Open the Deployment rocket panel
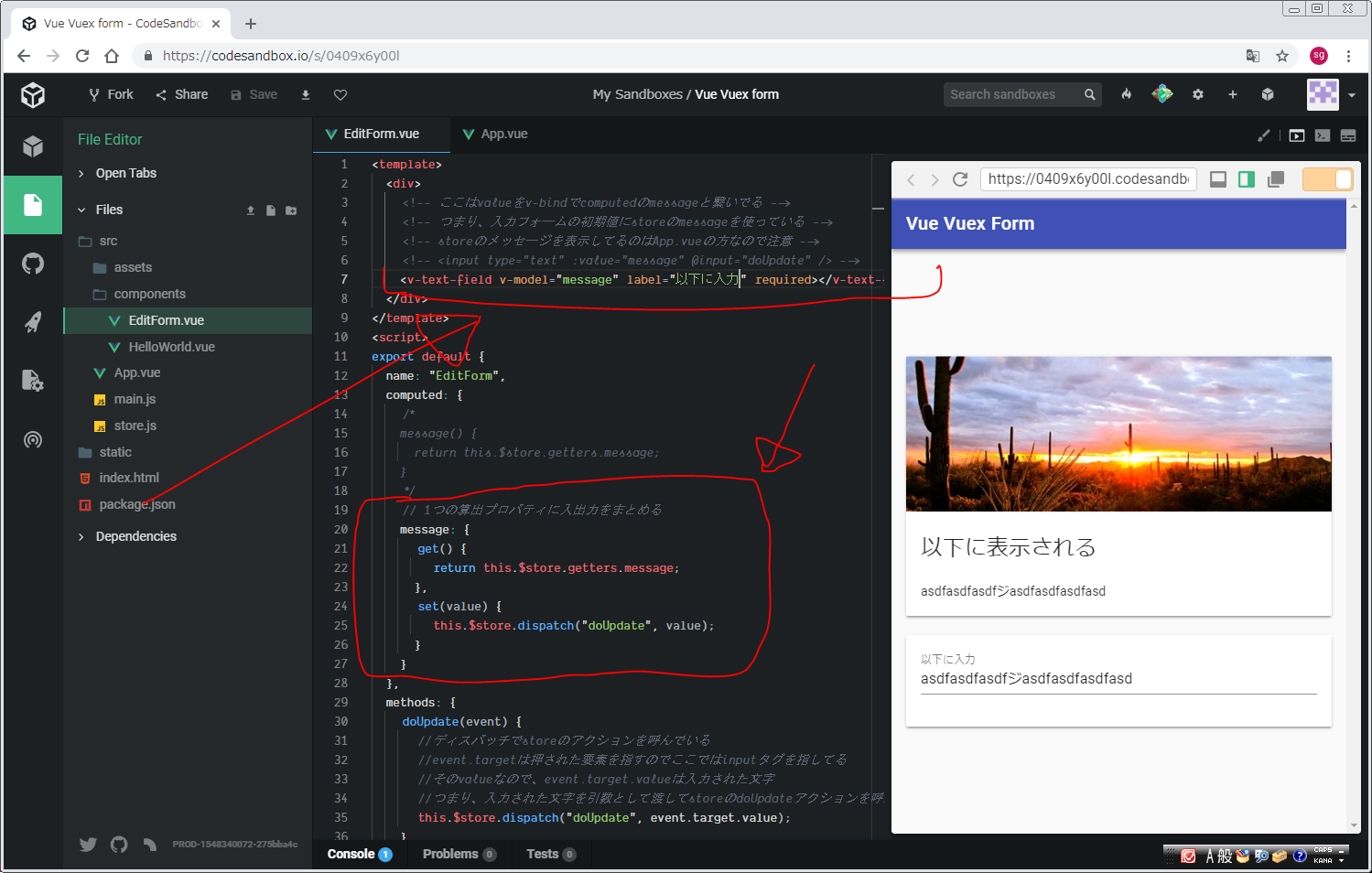This screenshot has height=873, width=1372. 33,322
